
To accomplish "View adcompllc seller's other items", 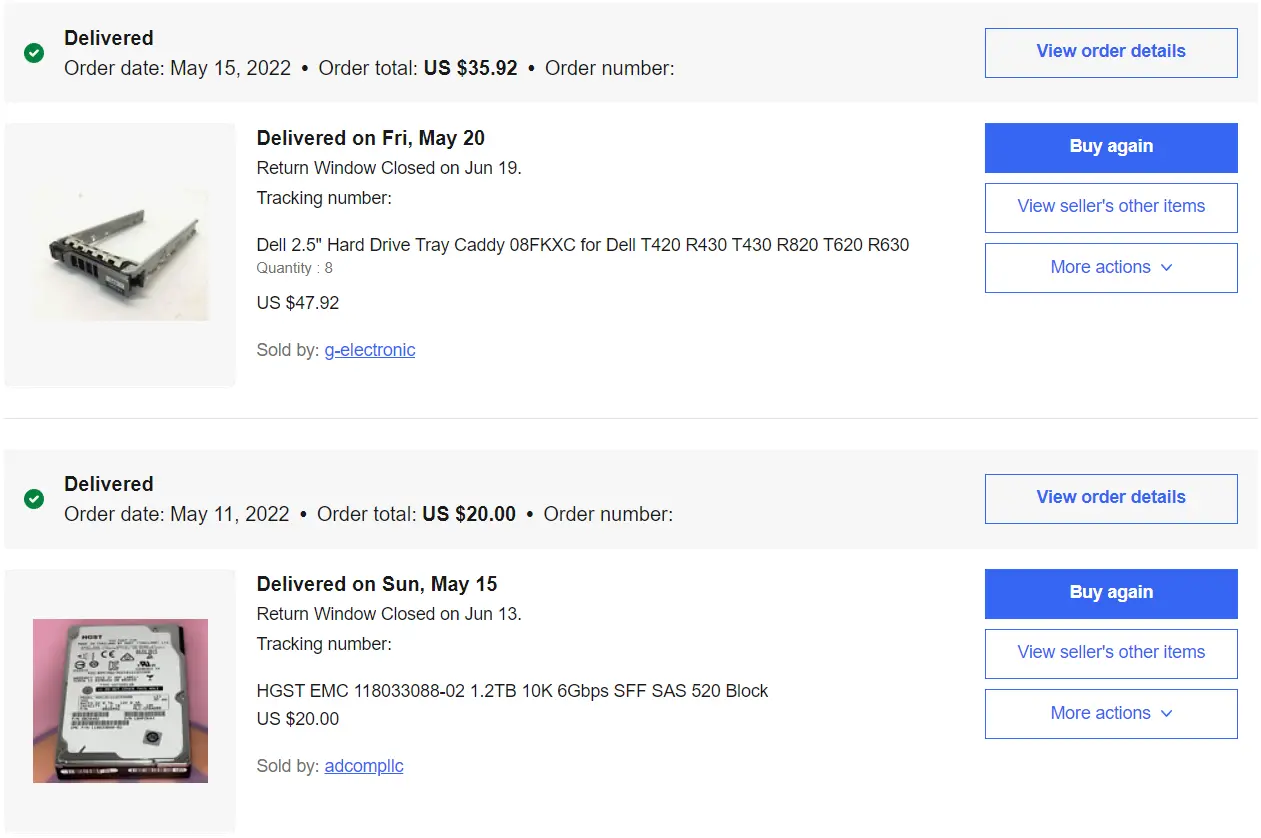I will 1110,653.
